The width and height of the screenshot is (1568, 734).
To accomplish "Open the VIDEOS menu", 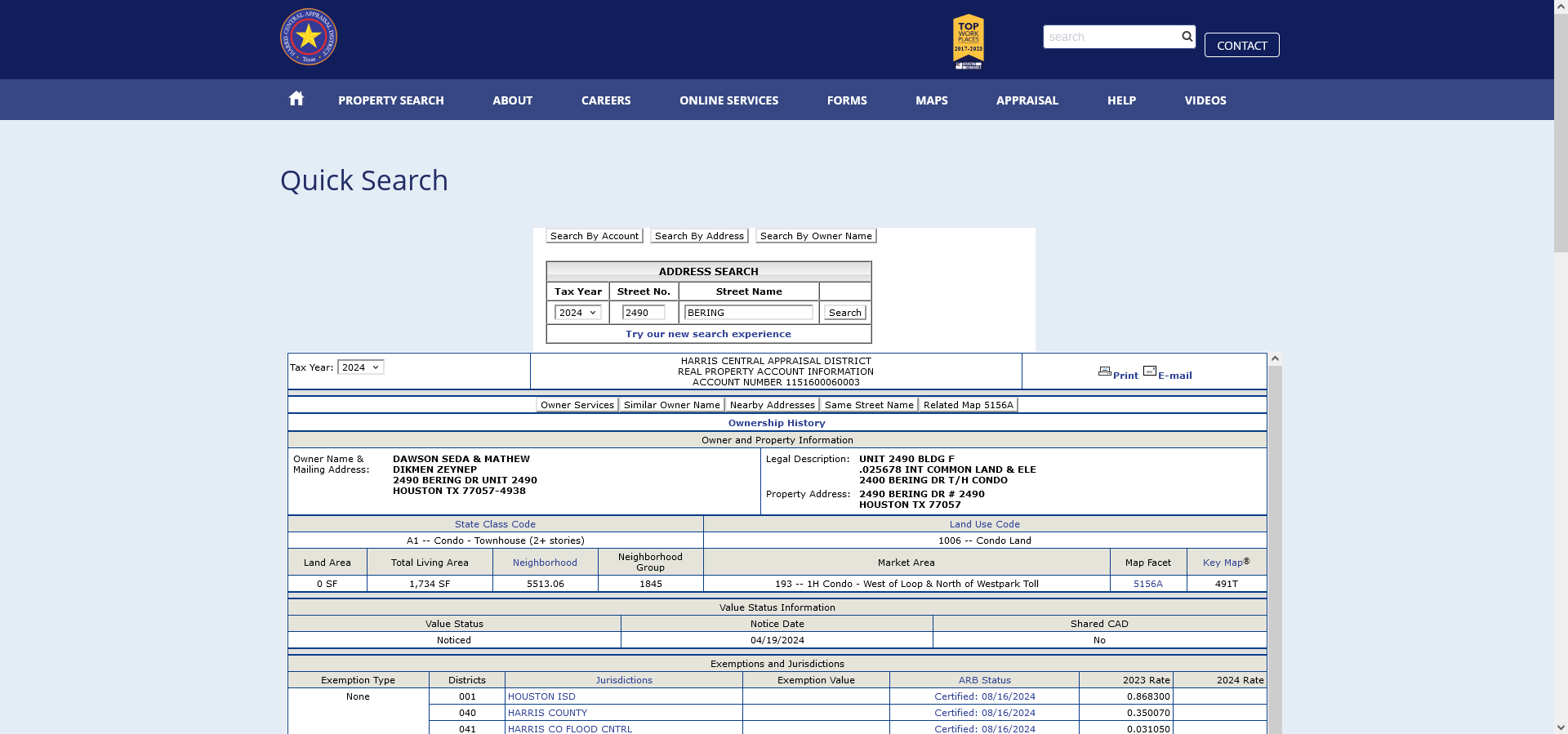I will click(1205, 100).
